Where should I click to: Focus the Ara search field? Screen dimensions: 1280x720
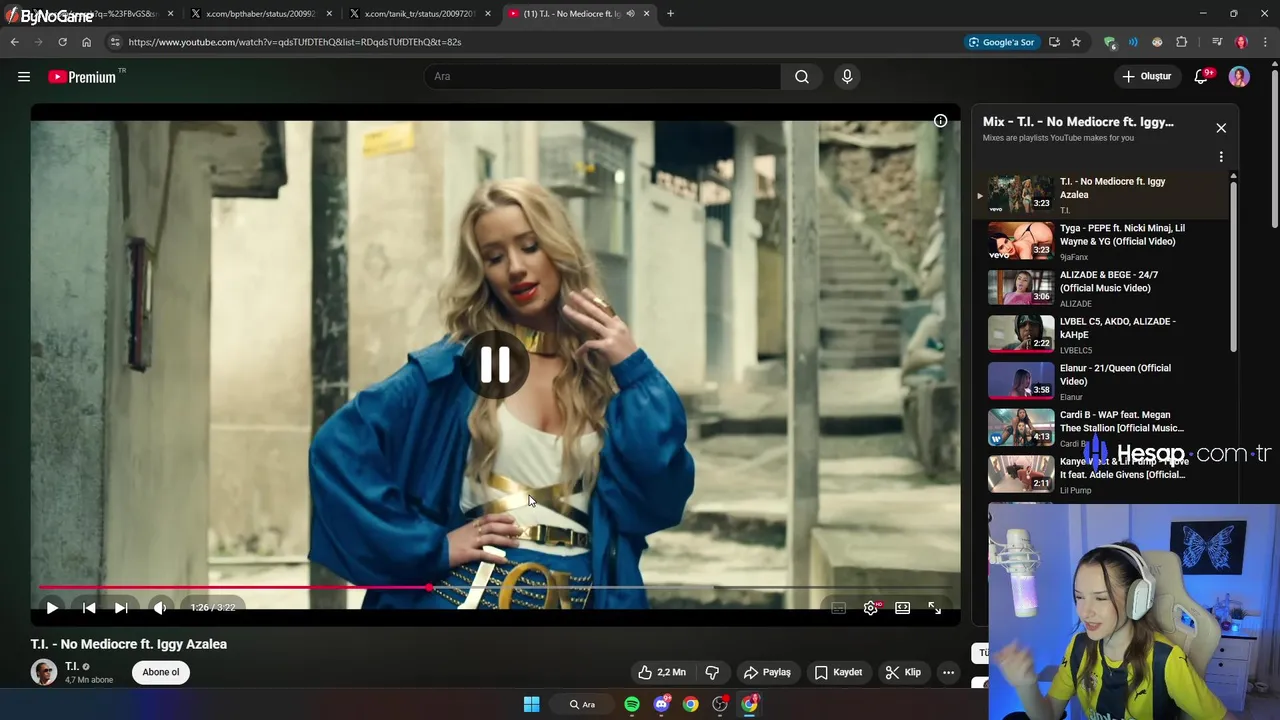[603, 76]
